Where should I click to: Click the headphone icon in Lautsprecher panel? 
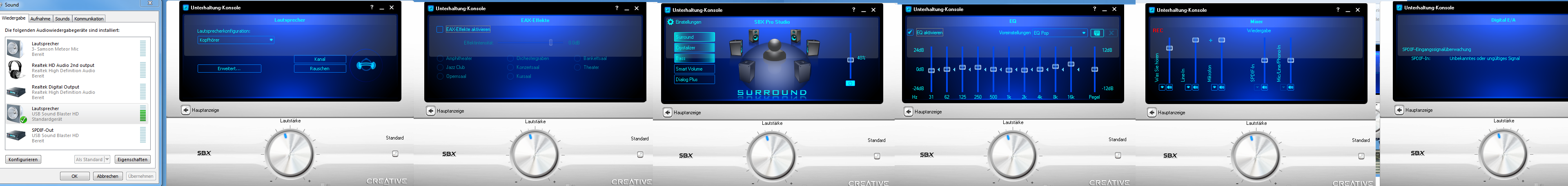tap(366, 65)
